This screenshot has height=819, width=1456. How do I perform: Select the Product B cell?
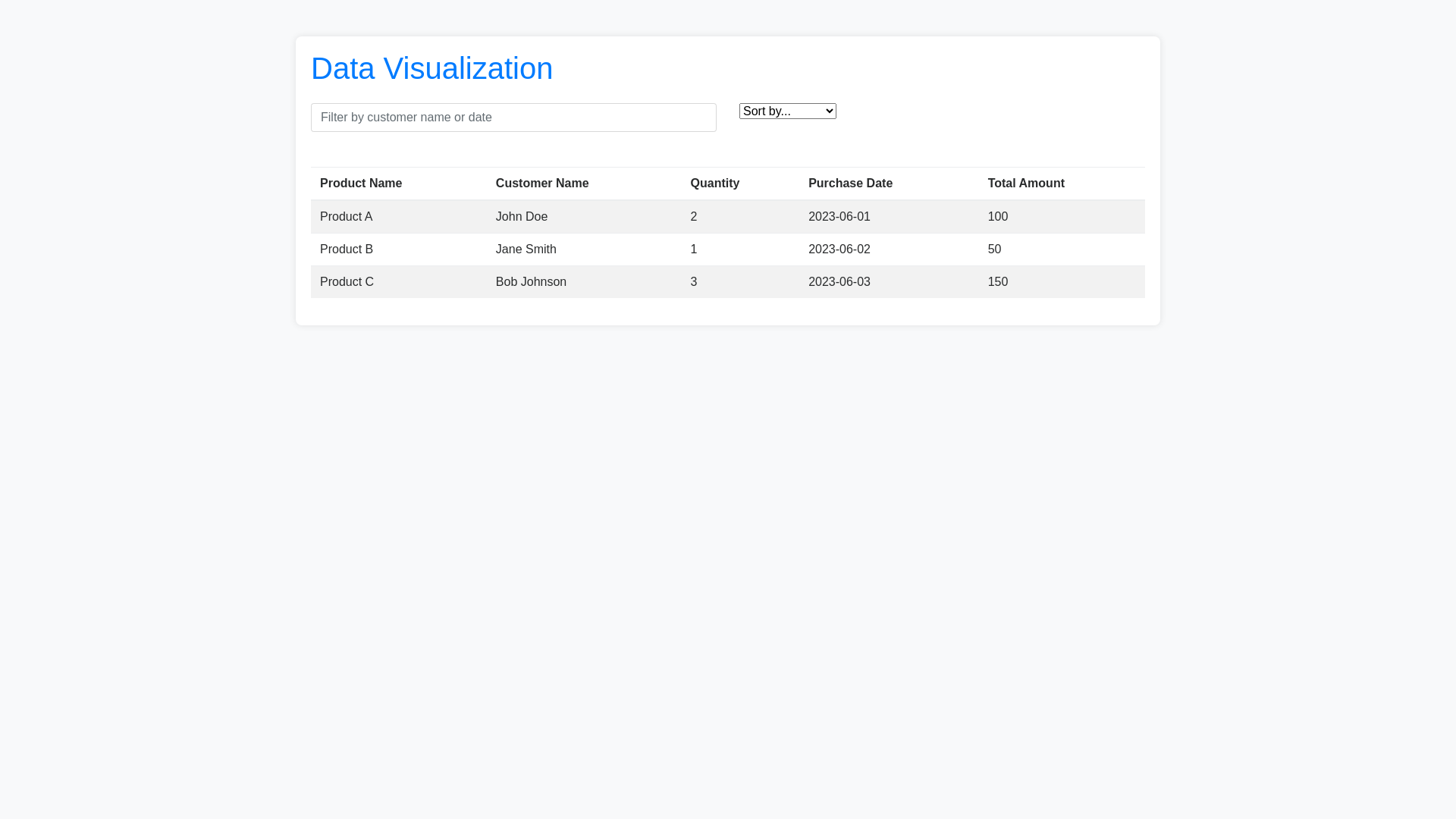(347, 249)
